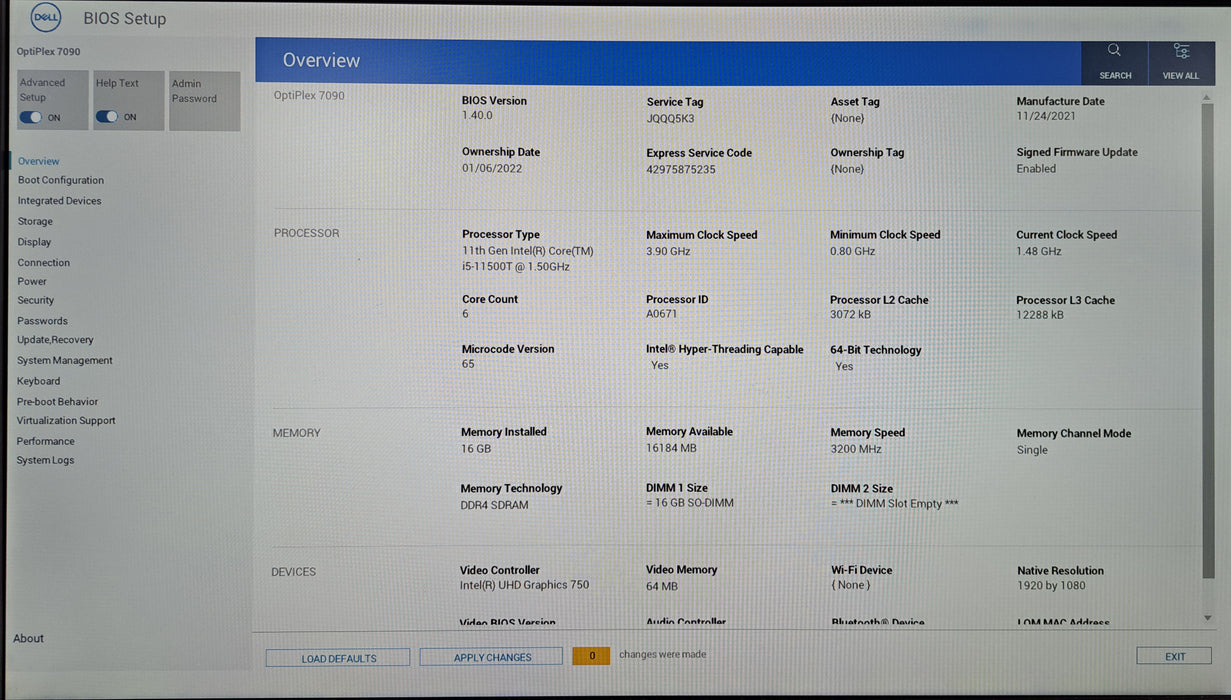Viewport: 1231px width, 700px height.
Task: Open Virtualization Support section
Action: (66, 421)
